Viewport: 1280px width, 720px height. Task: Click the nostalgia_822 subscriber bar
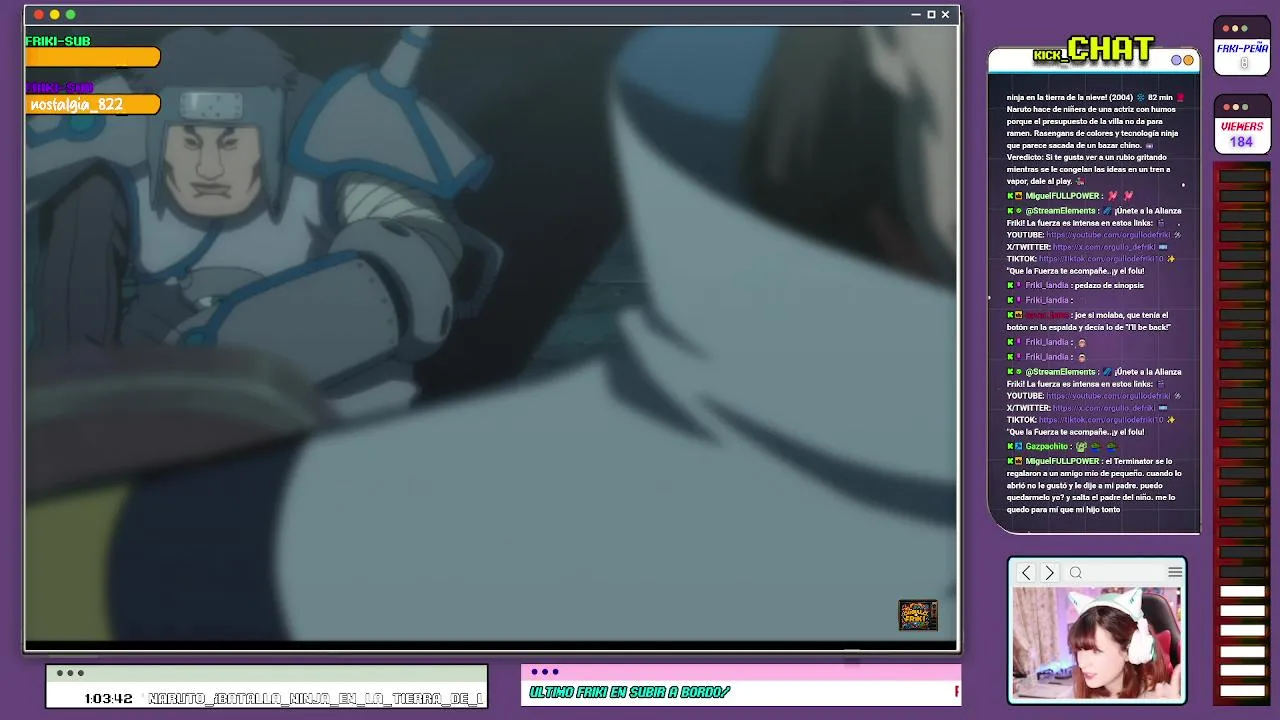point(93,104)
